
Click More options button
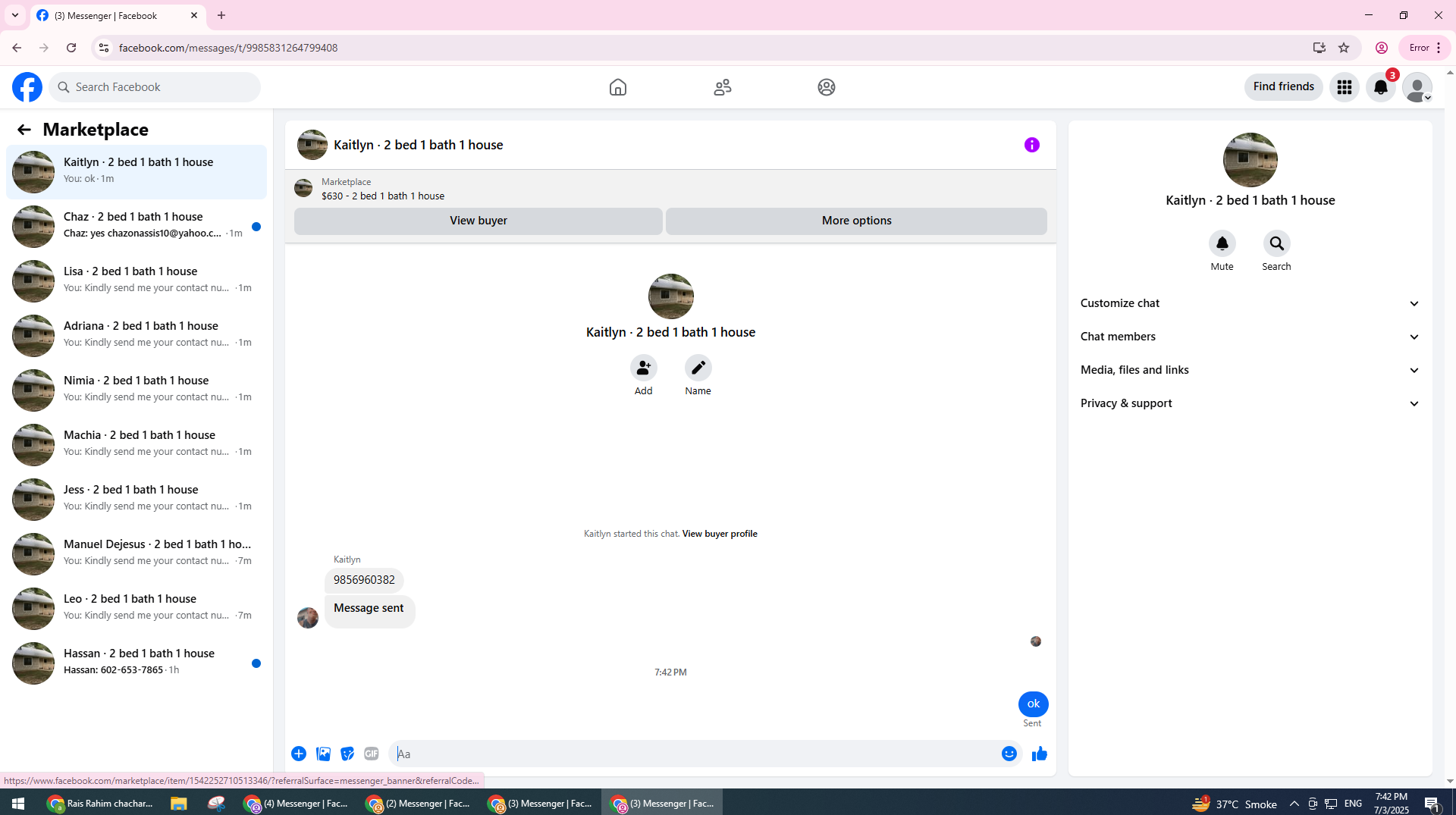[x=857, y=221]
